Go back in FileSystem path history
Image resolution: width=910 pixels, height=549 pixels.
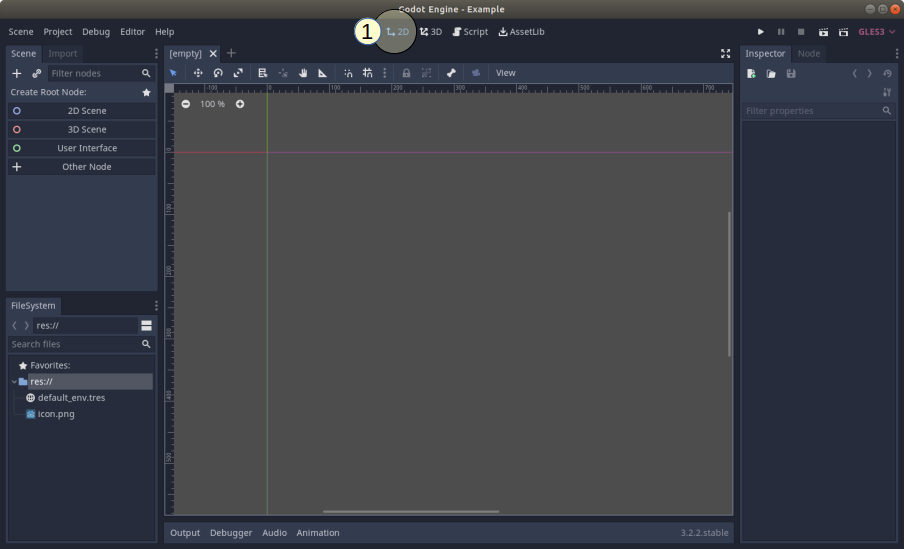click(15, 326)
